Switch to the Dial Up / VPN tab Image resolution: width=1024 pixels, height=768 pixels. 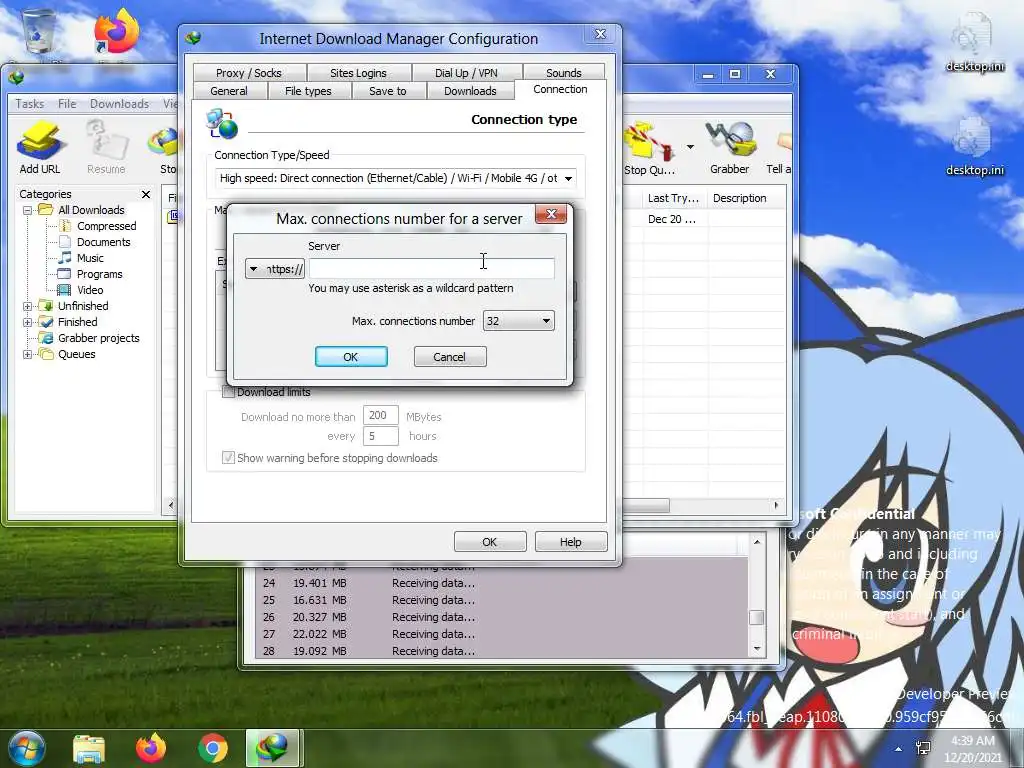[466, 73]
